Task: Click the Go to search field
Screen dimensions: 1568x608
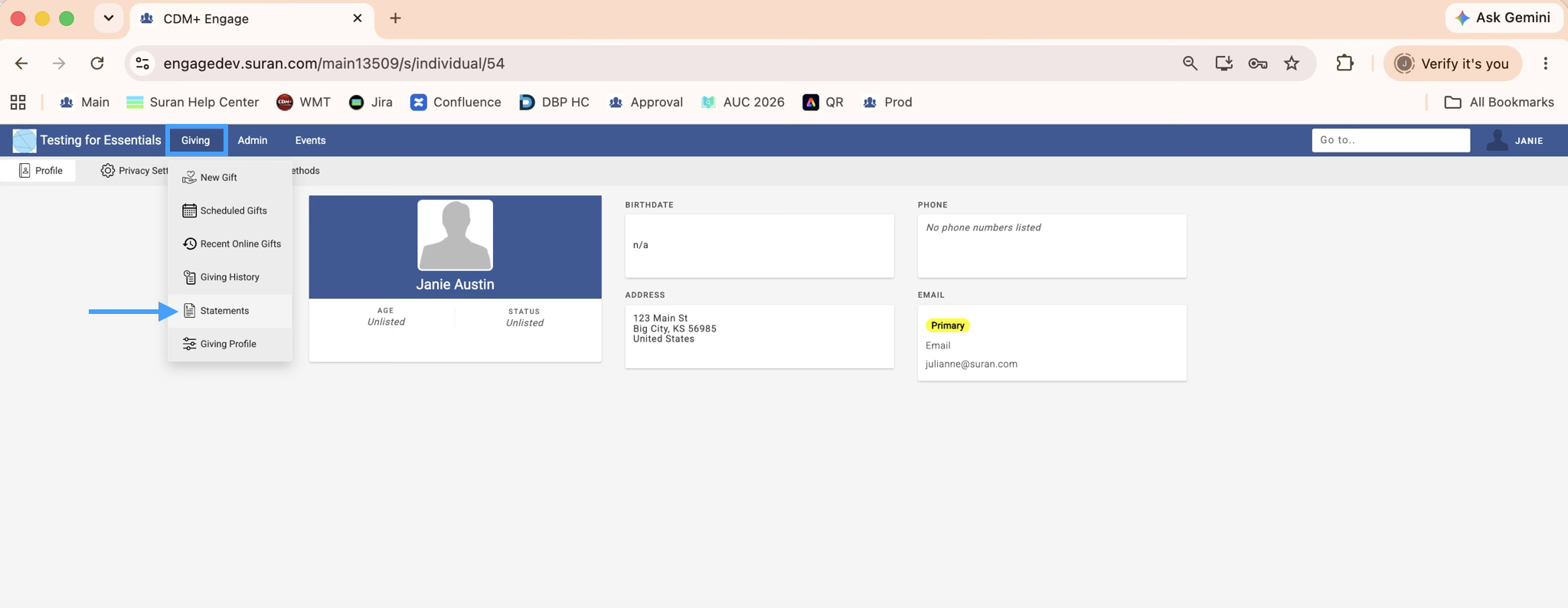Action: [1390, 140]
